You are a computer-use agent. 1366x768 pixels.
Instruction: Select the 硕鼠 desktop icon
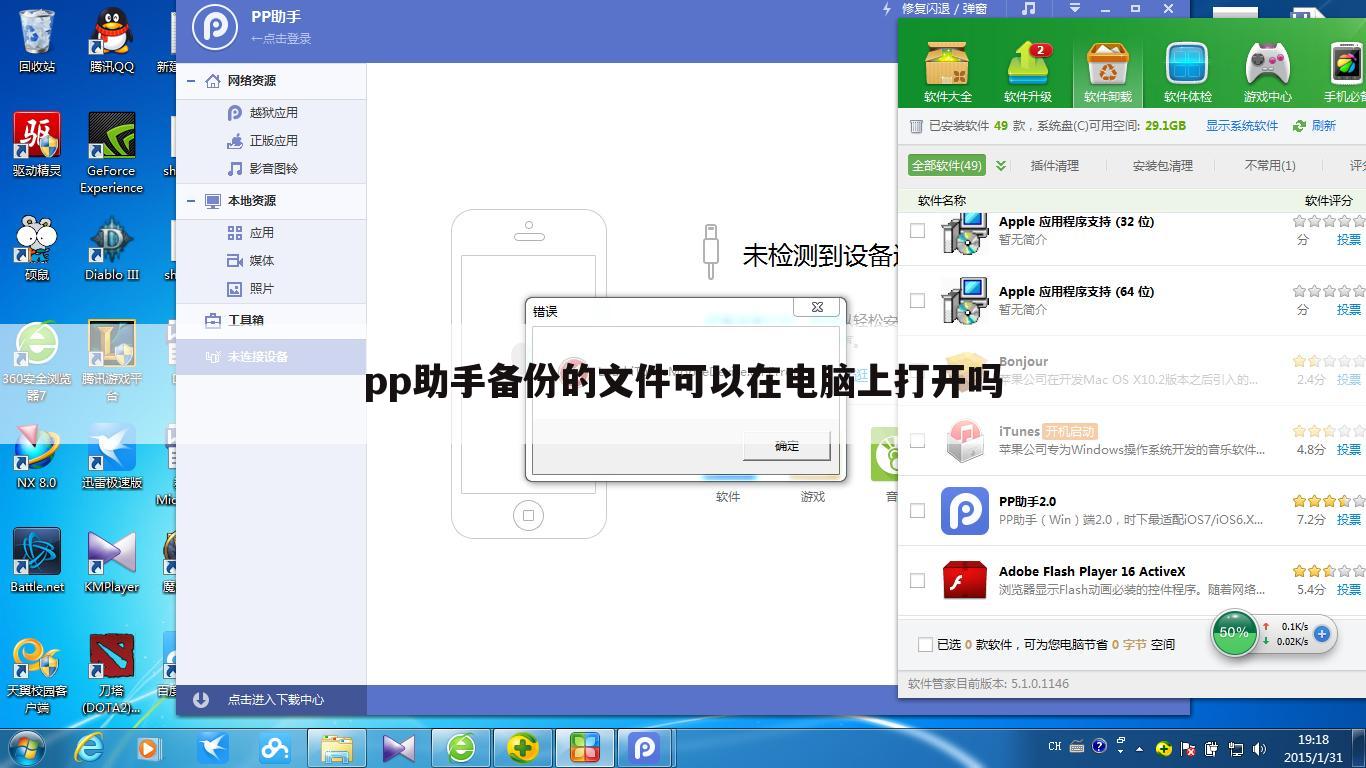coord(37,249)
